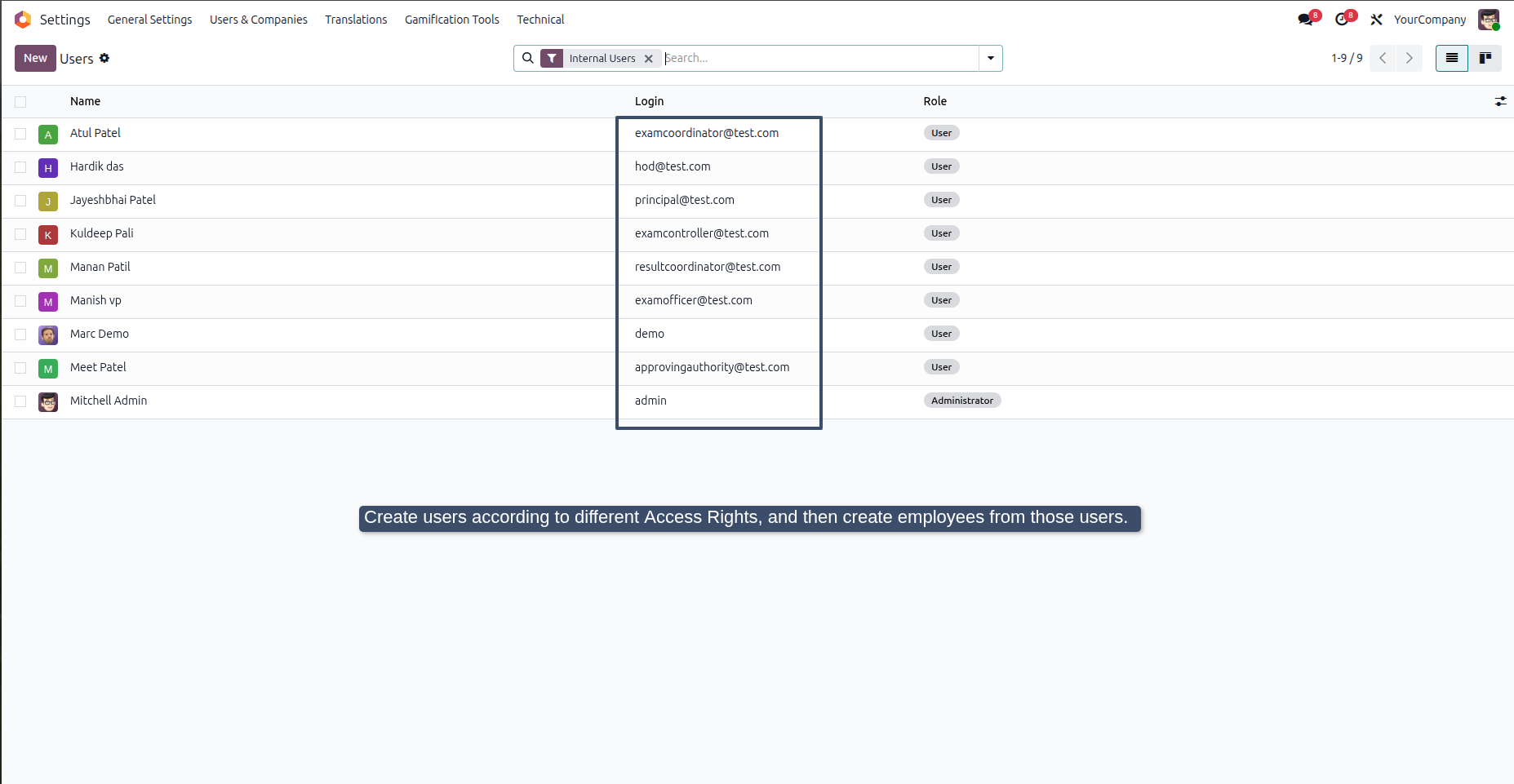Click the New button
Image resolution: width=1514 pixels, height=784 pixels.
[35, 58]
